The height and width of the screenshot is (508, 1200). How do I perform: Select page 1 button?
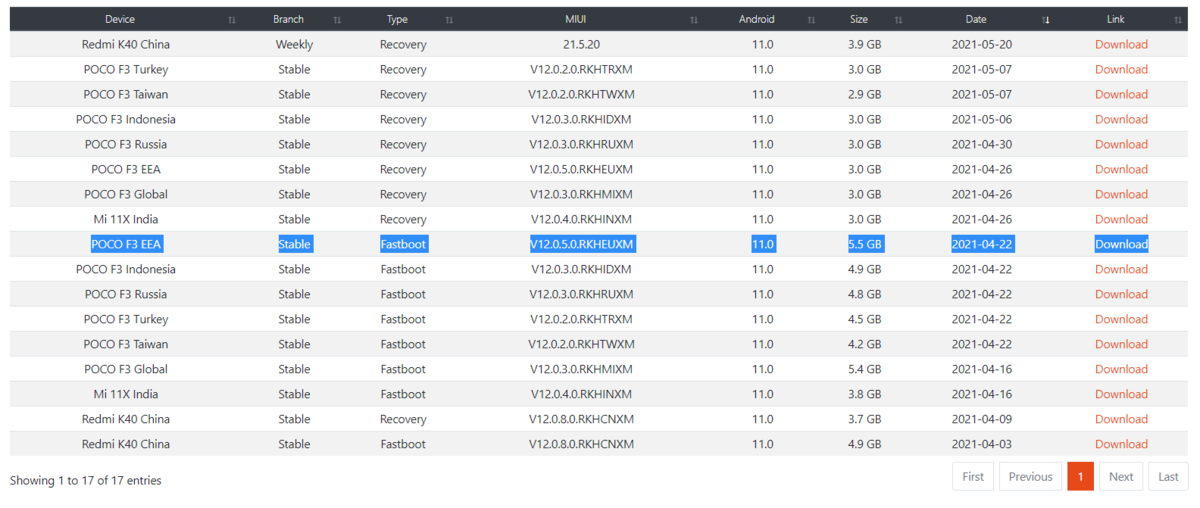1080,476
